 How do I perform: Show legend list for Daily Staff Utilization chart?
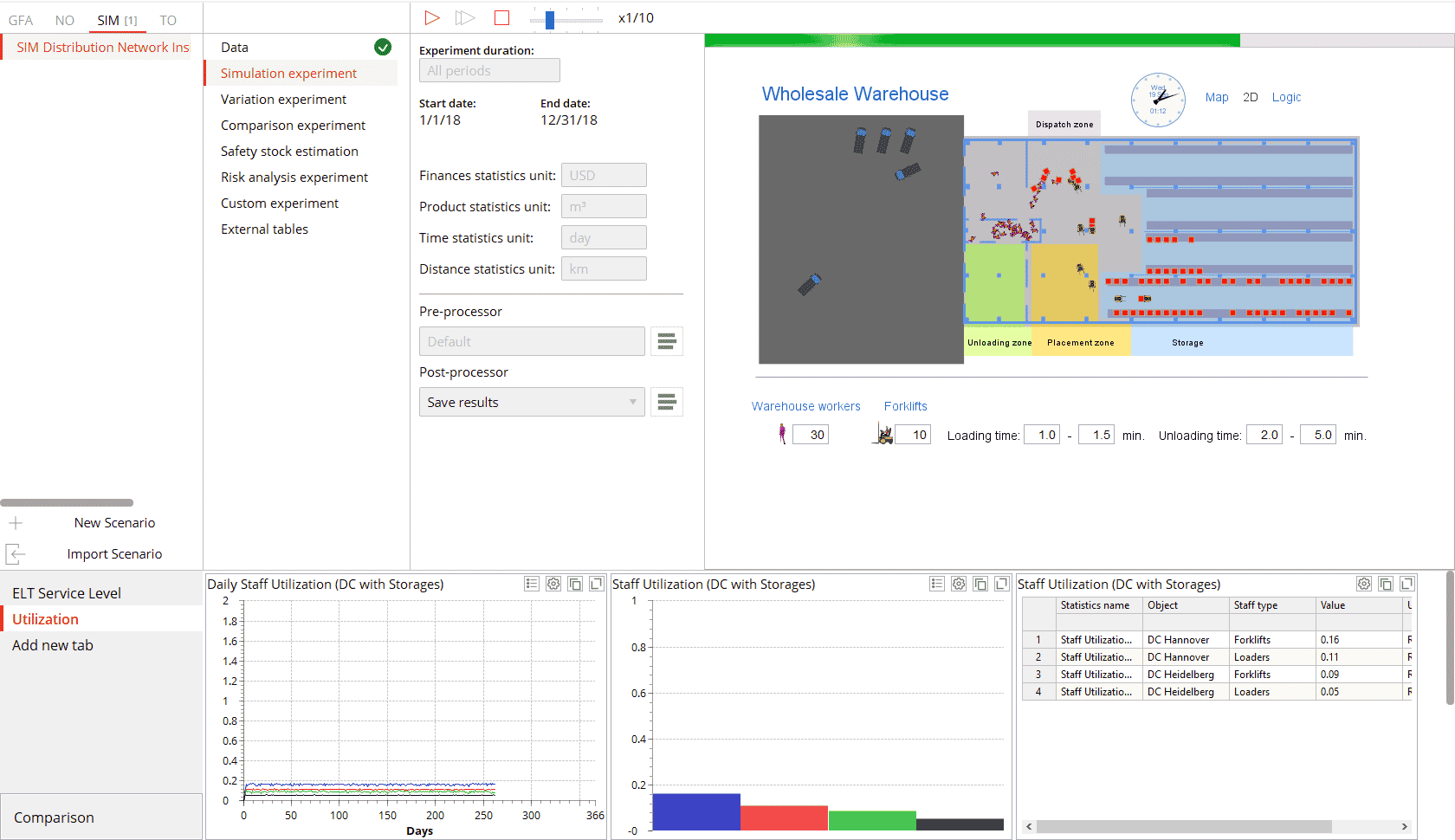(532, 584)
